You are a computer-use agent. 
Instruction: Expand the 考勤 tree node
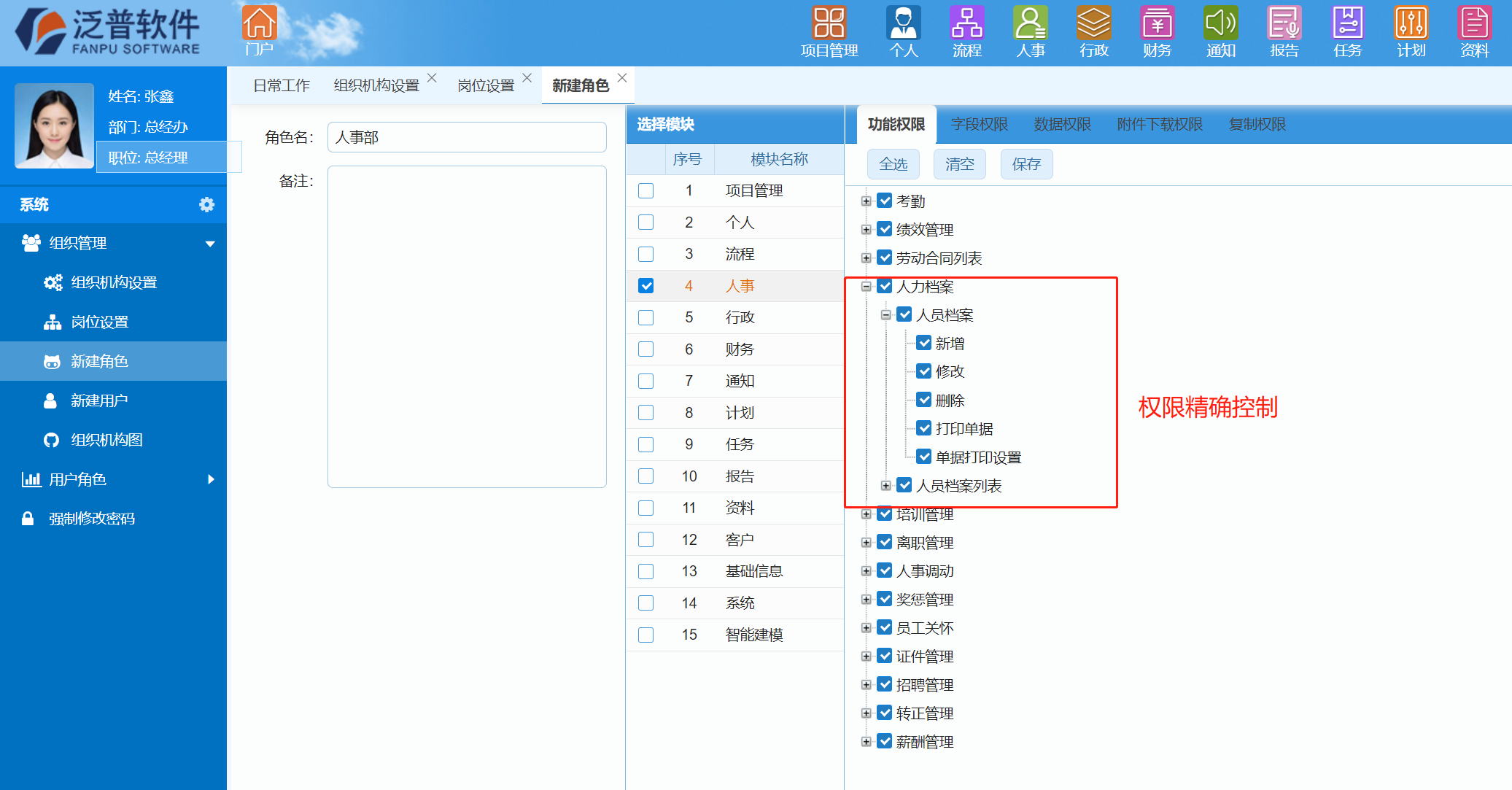(866, 201)
